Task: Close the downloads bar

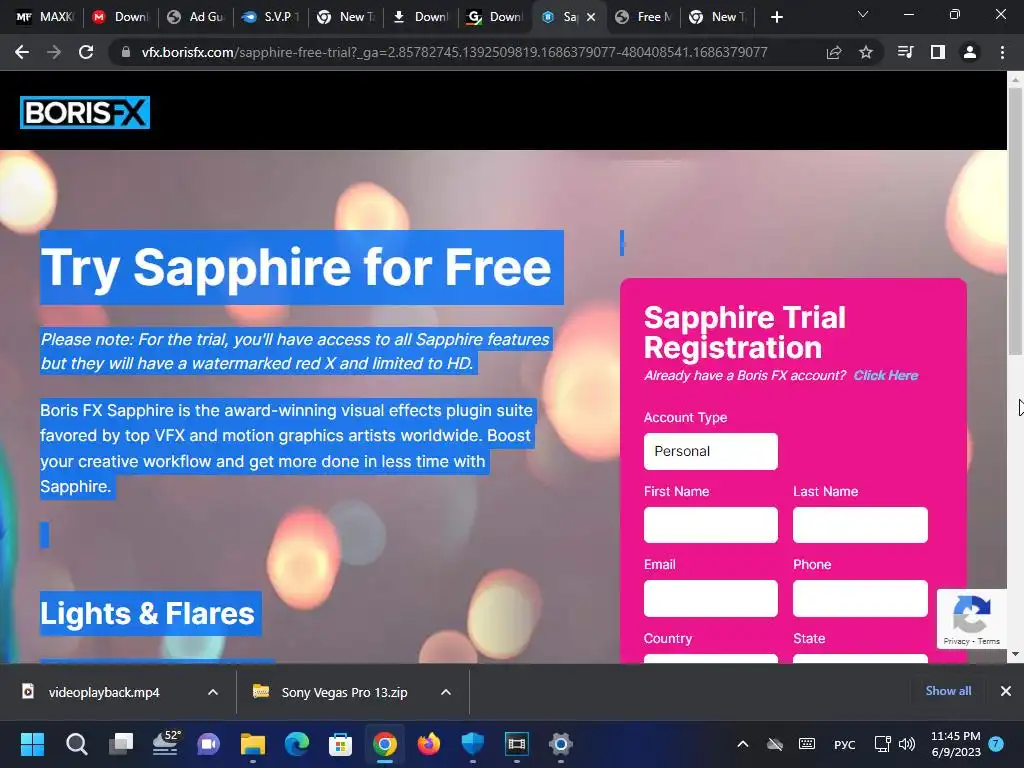Action: pos(1006,691)
